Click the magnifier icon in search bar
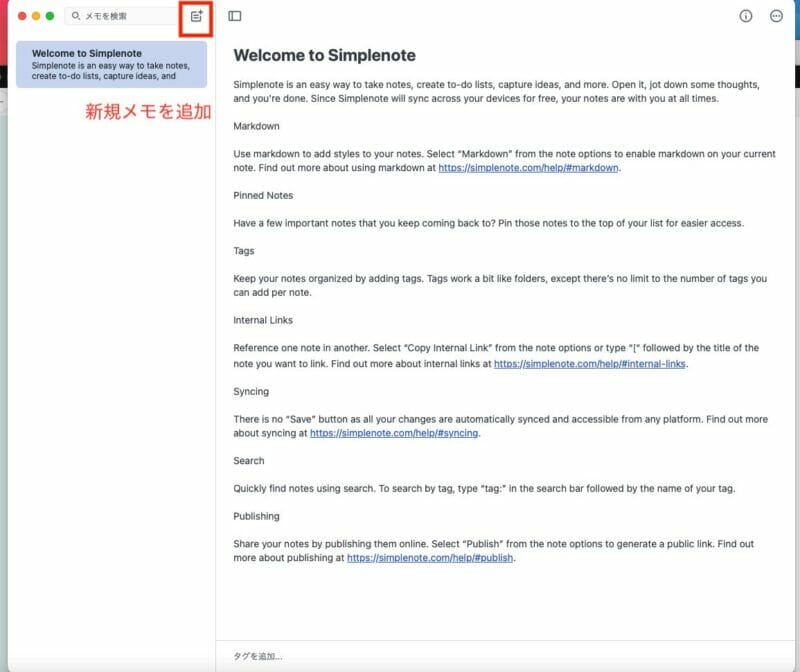 pos(76,16)
